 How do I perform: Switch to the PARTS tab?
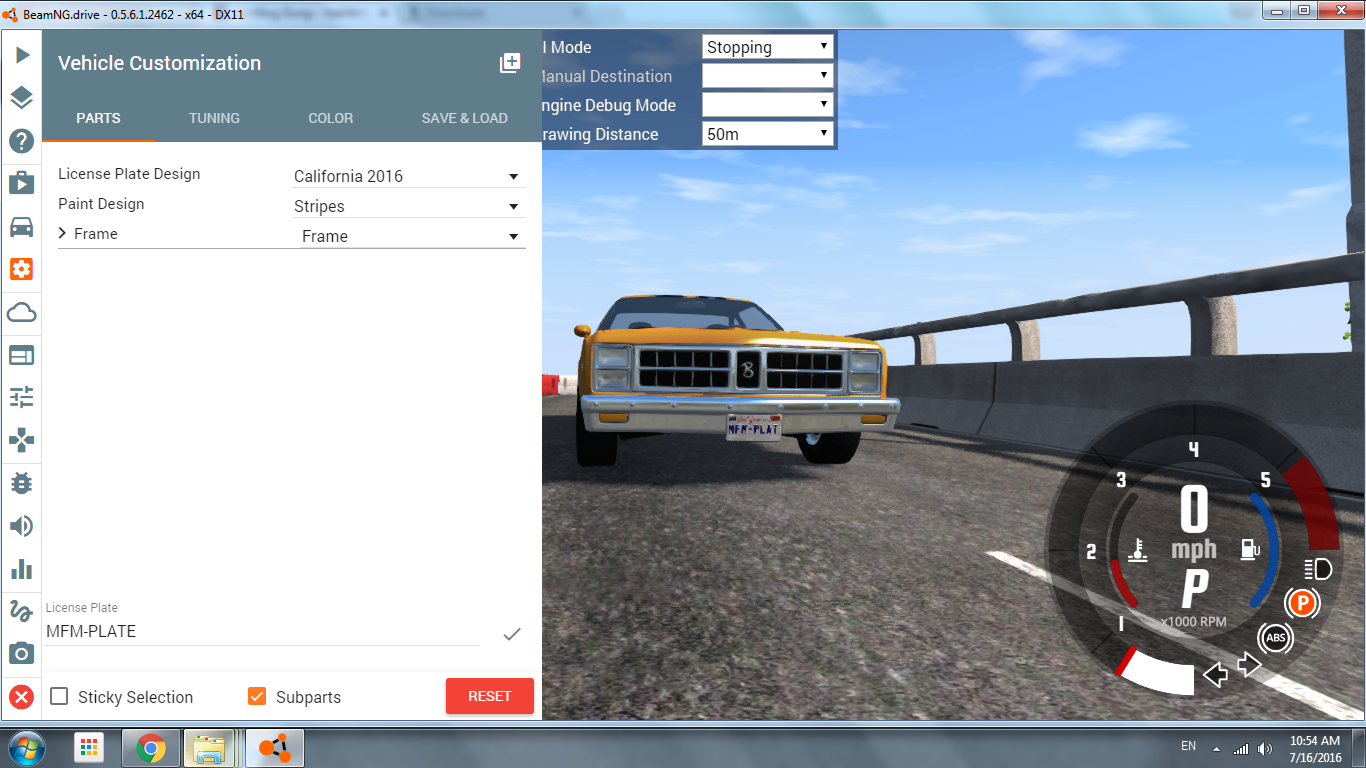[98, 118]
